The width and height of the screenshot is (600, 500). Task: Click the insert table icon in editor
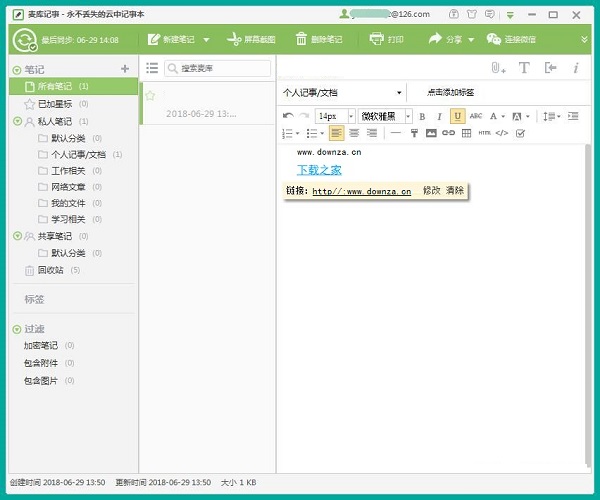coord(466,133)
